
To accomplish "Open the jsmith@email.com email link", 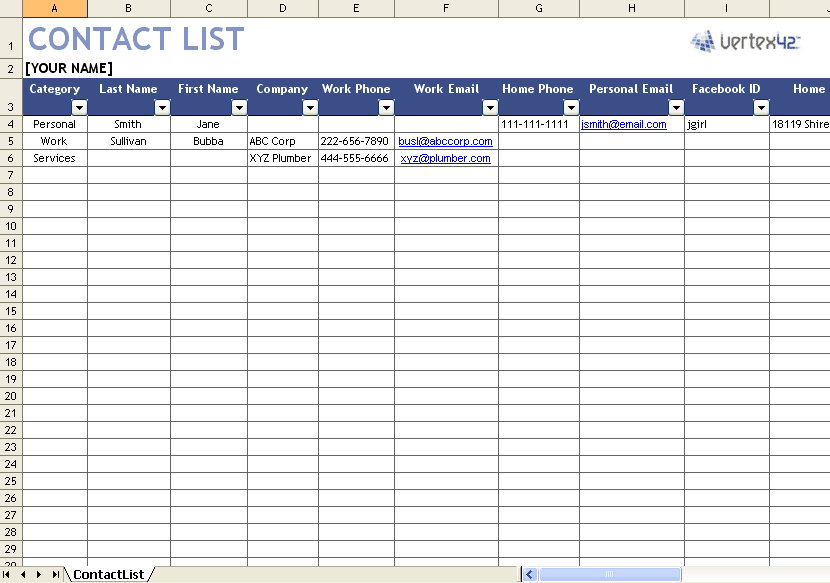I will (x=622, y=124).
